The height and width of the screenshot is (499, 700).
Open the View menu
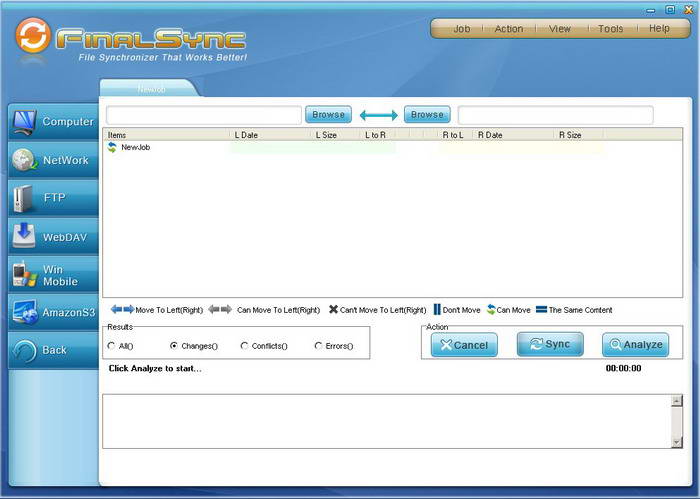click(x=560, y=29)
